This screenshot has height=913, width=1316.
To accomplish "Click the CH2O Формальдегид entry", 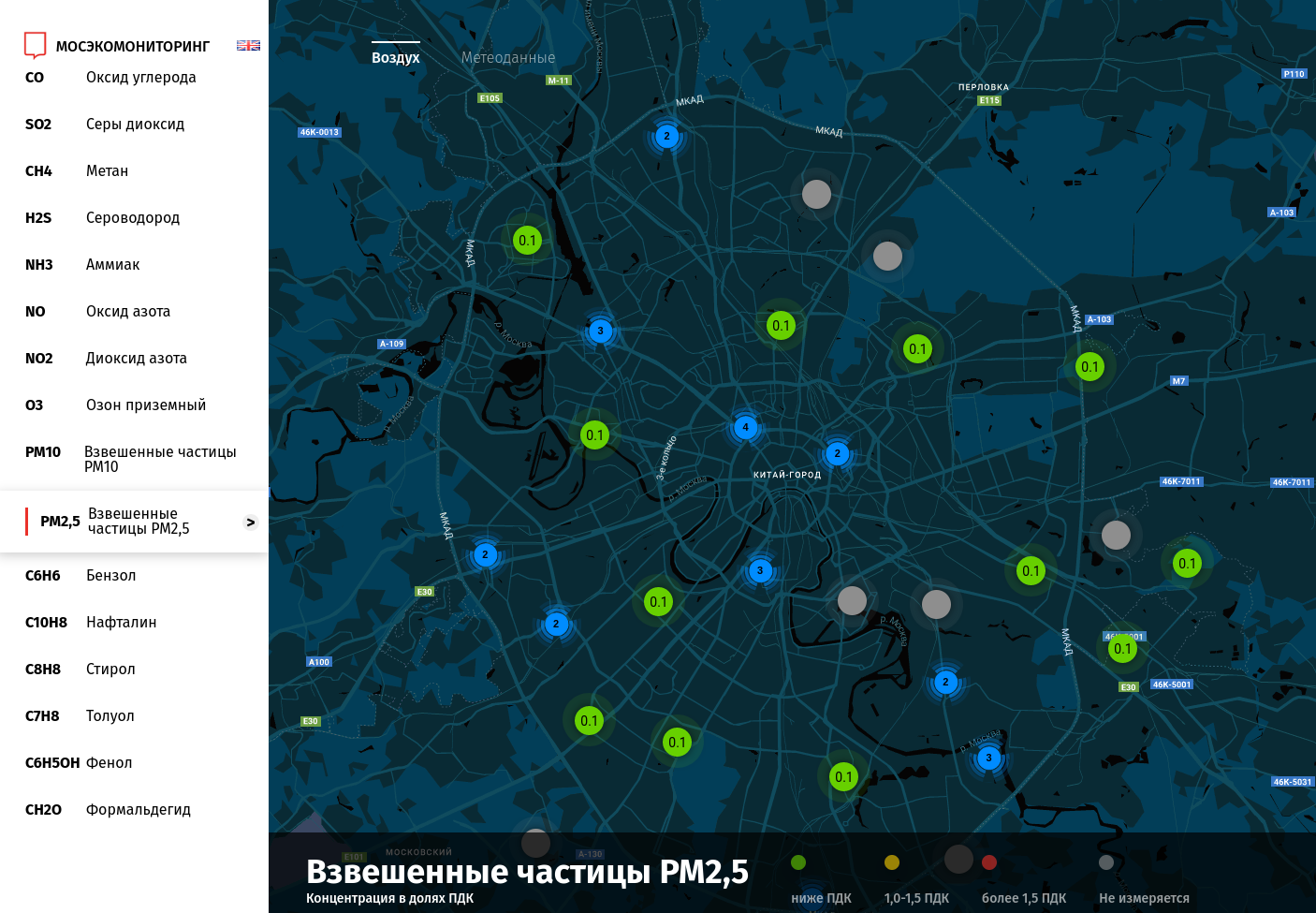I will point(108,810).
